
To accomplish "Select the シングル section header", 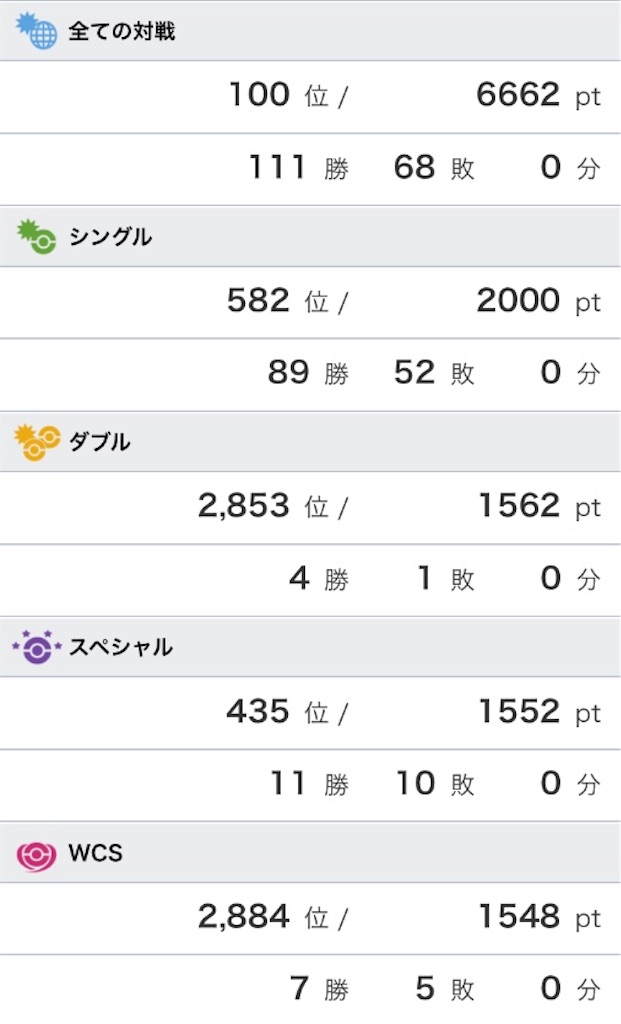I will [x=310, y=236].
